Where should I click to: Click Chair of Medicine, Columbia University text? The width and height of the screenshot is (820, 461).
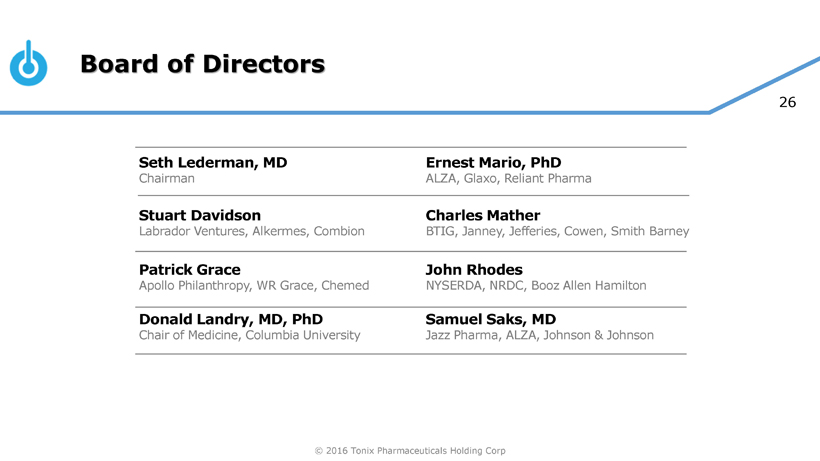click(x=249, y=335)
